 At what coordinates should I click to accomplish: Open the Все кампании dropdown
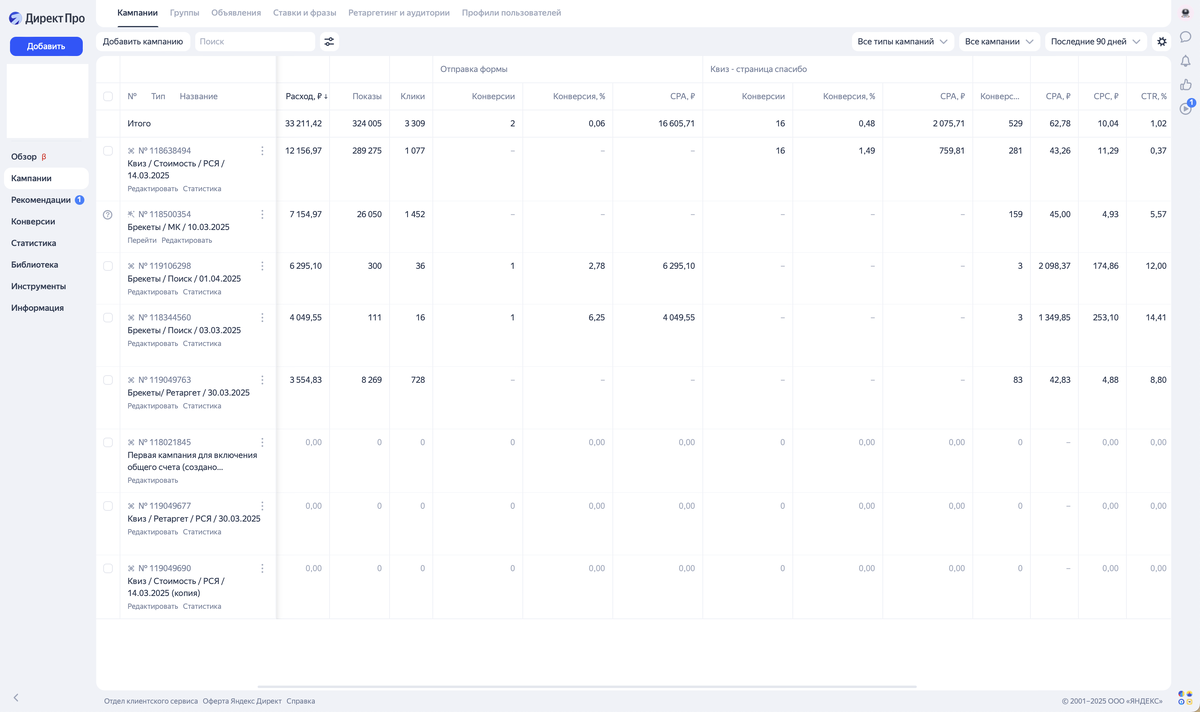click(999, 42)
